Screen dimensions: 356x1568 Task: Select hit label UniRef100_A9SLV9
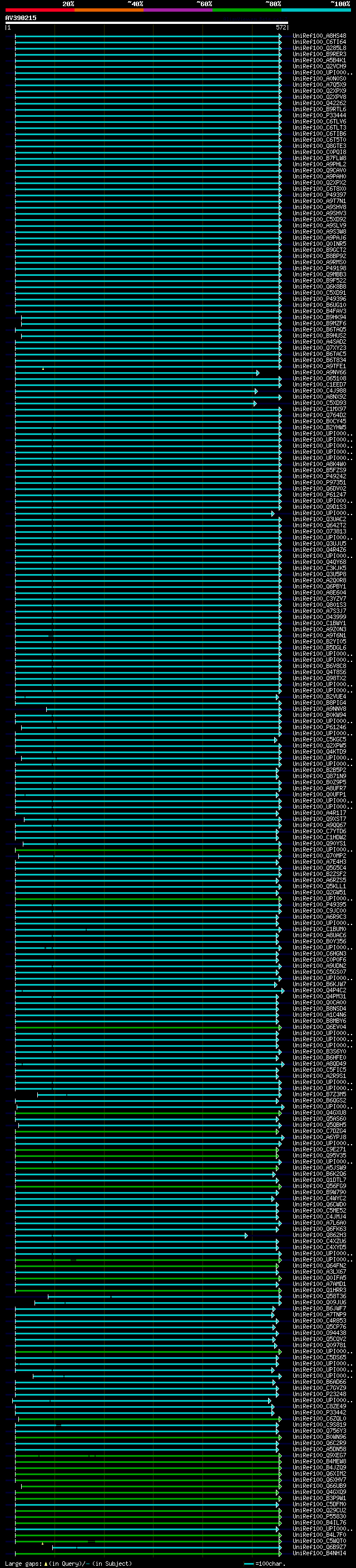coord(319,226)
